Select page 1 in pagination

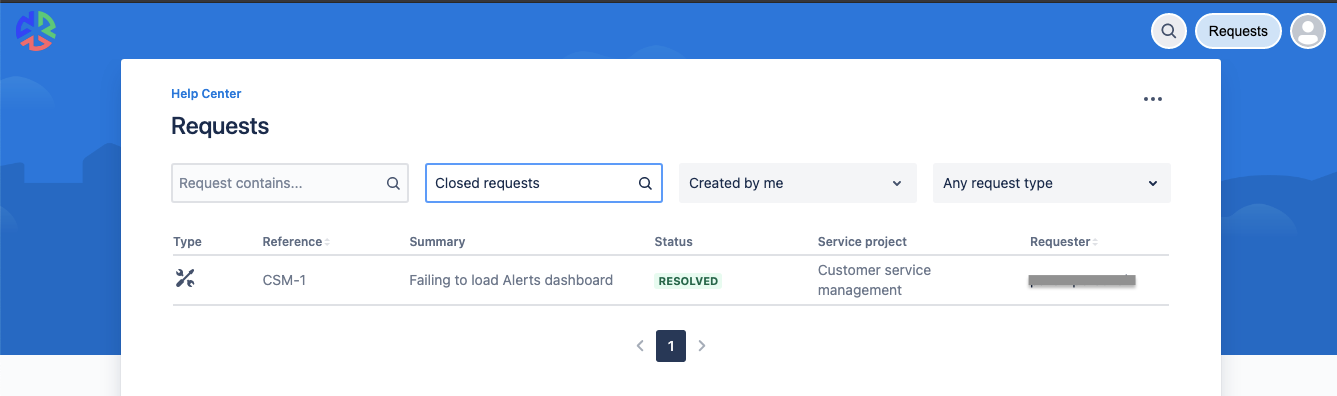click(671, 346)
